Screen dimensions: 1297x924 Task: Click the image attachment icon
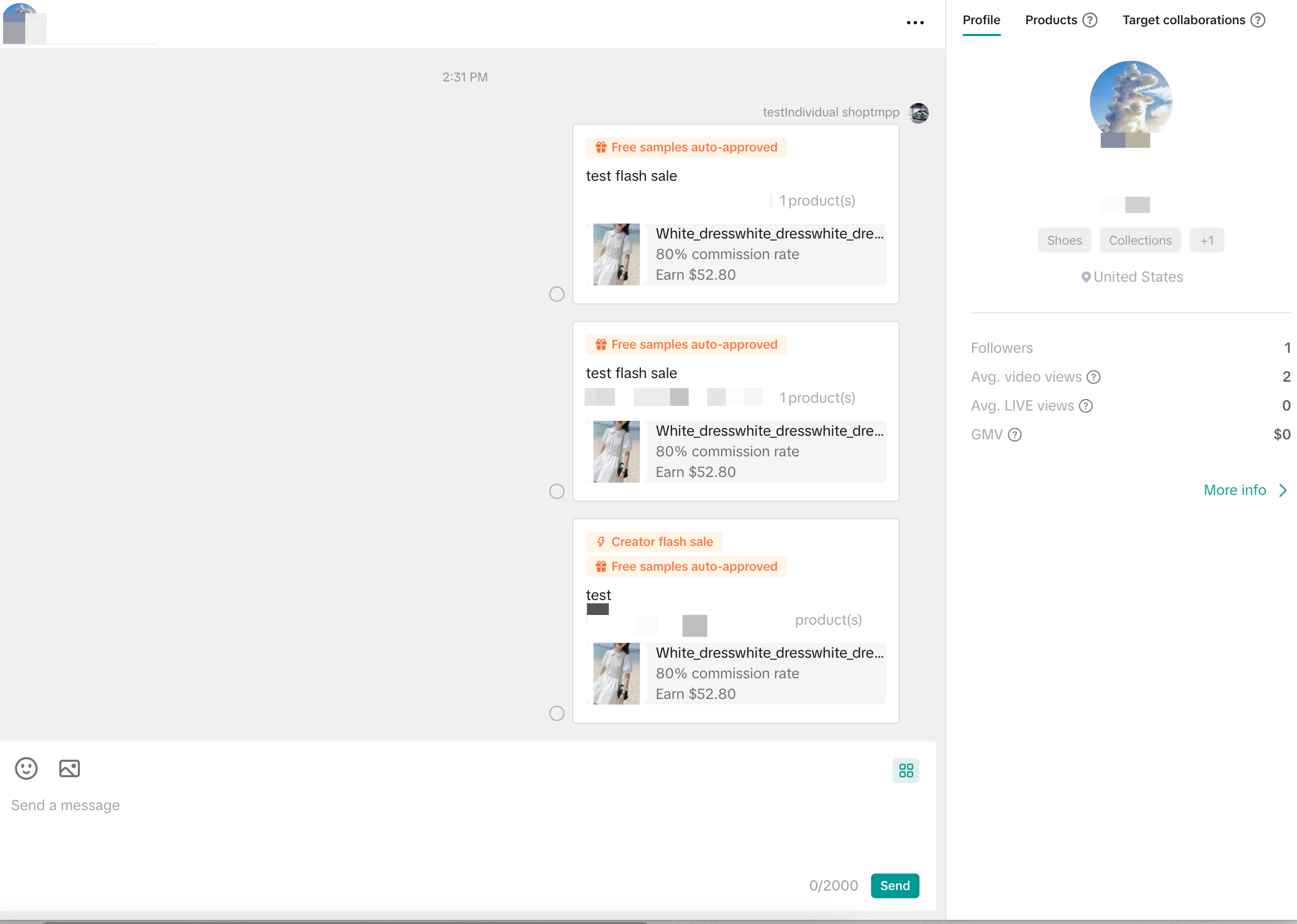click(x=70, y=768)
